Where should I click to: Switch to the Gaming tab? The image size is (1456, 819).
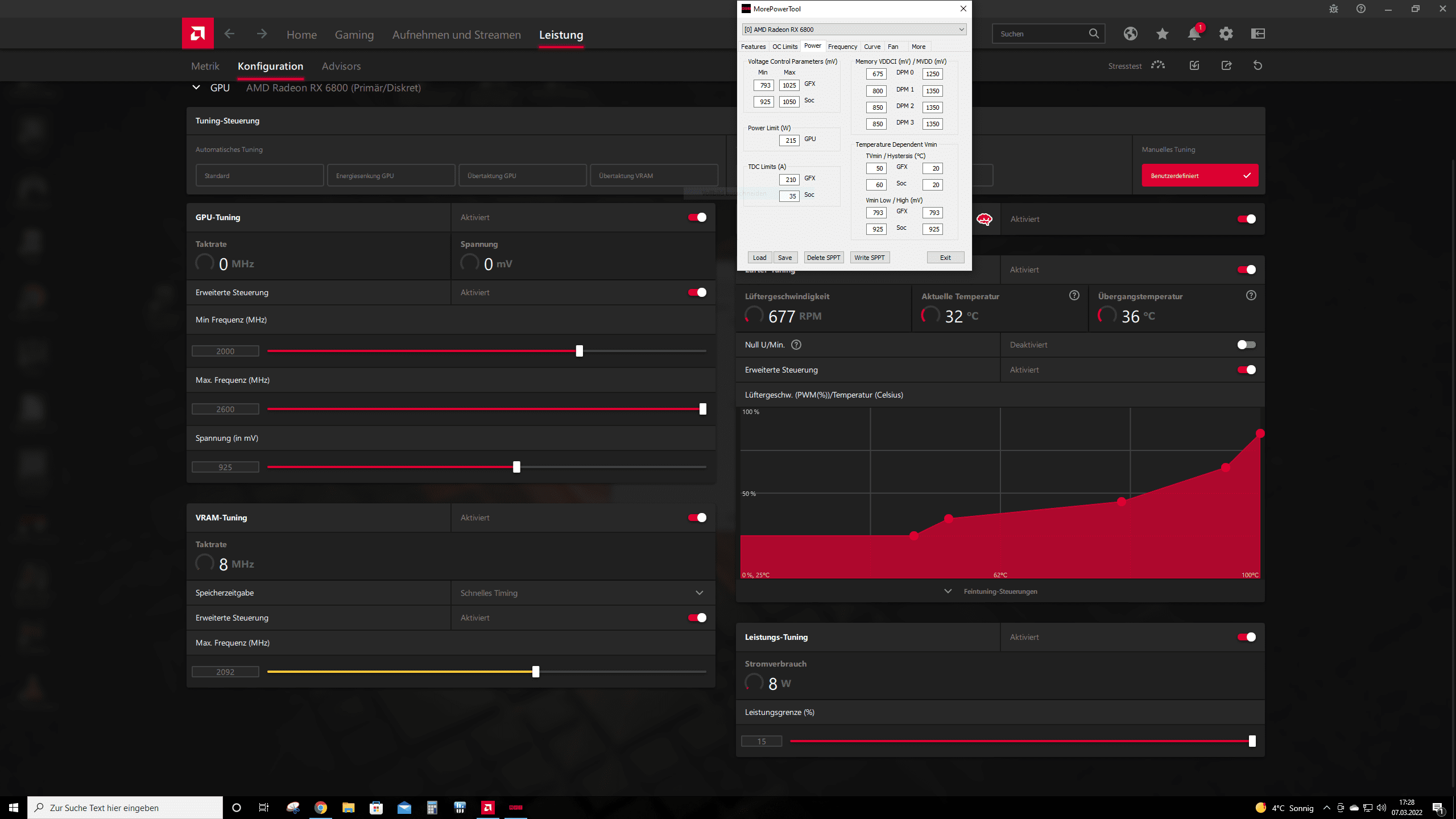pos(354,35)
